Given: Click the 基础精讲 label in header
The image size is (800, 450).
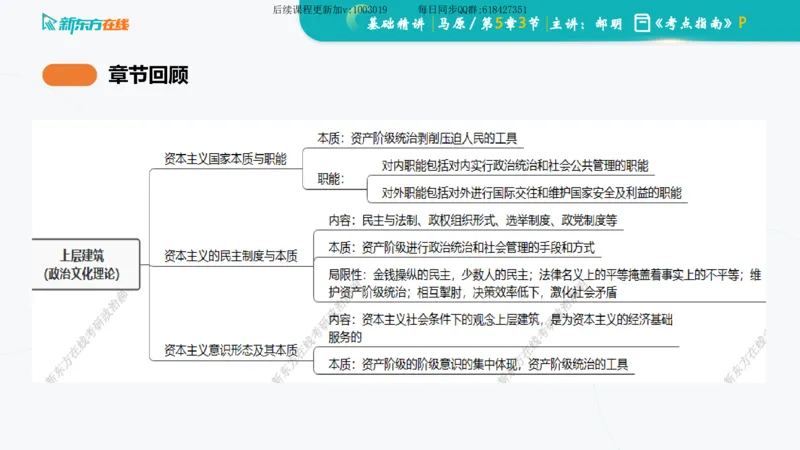Looking at the screenshot, I should (396, 24).
